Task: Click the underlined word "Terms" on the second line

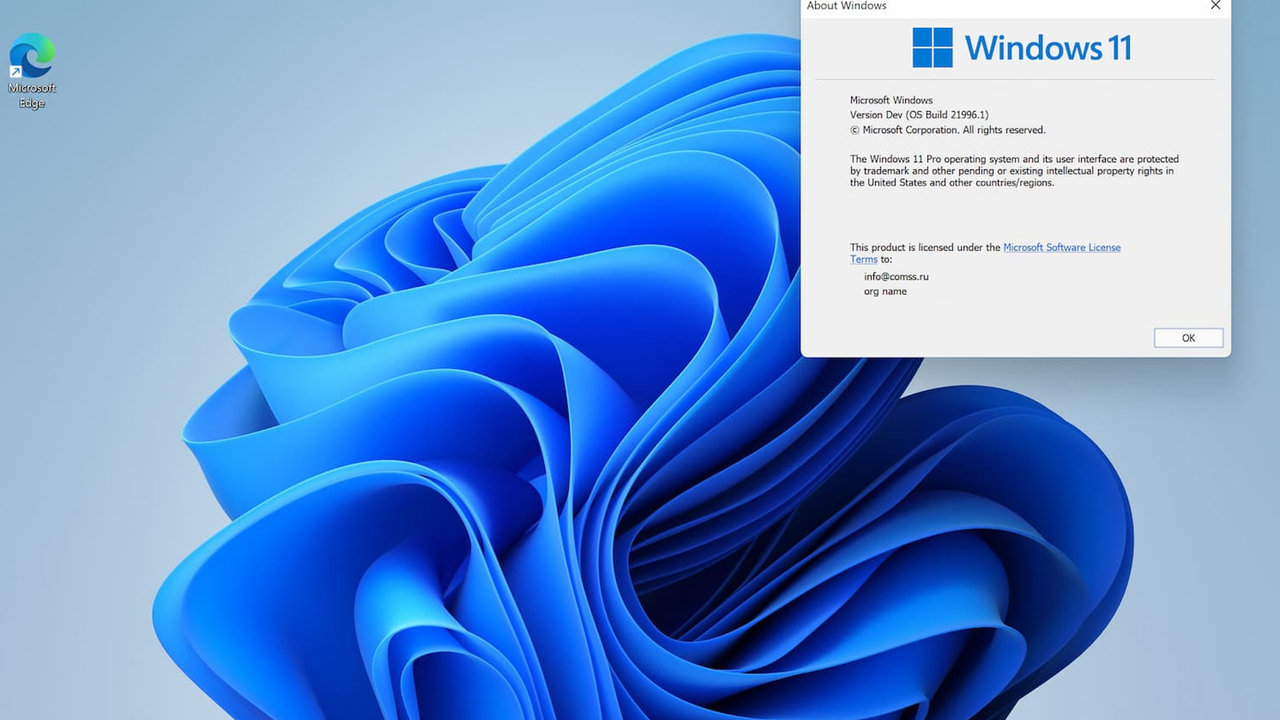Action: (863, 260)
